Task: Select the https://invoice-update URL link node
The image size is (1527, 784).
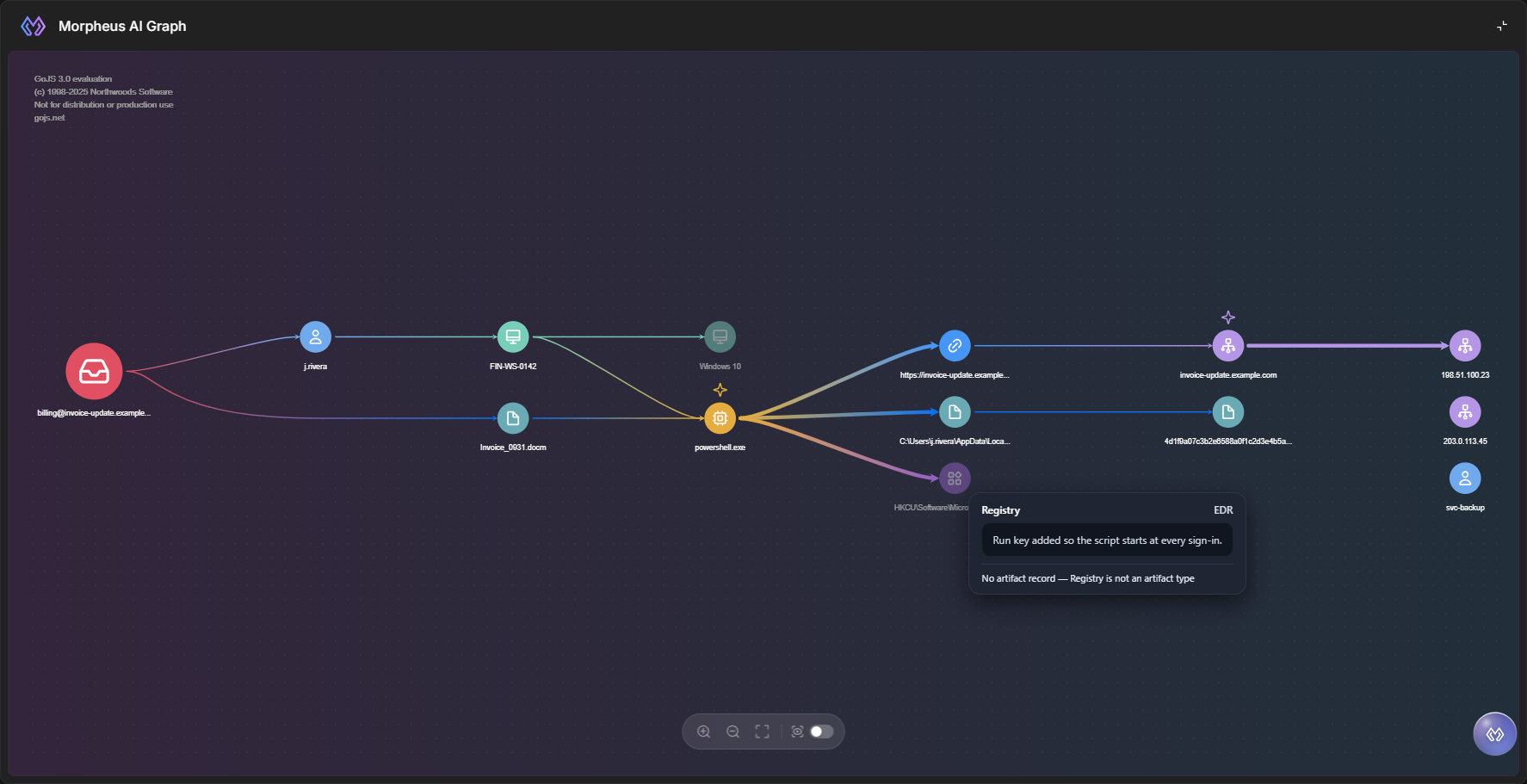Action: pos(955,346)
